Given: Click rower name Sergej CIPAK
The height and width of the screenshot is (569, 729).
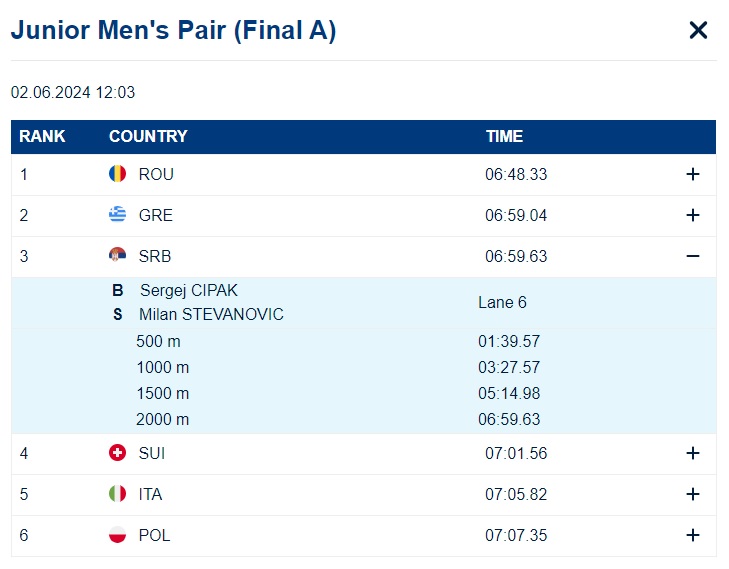Looking at the screenshot, I should tap(189, 291).
